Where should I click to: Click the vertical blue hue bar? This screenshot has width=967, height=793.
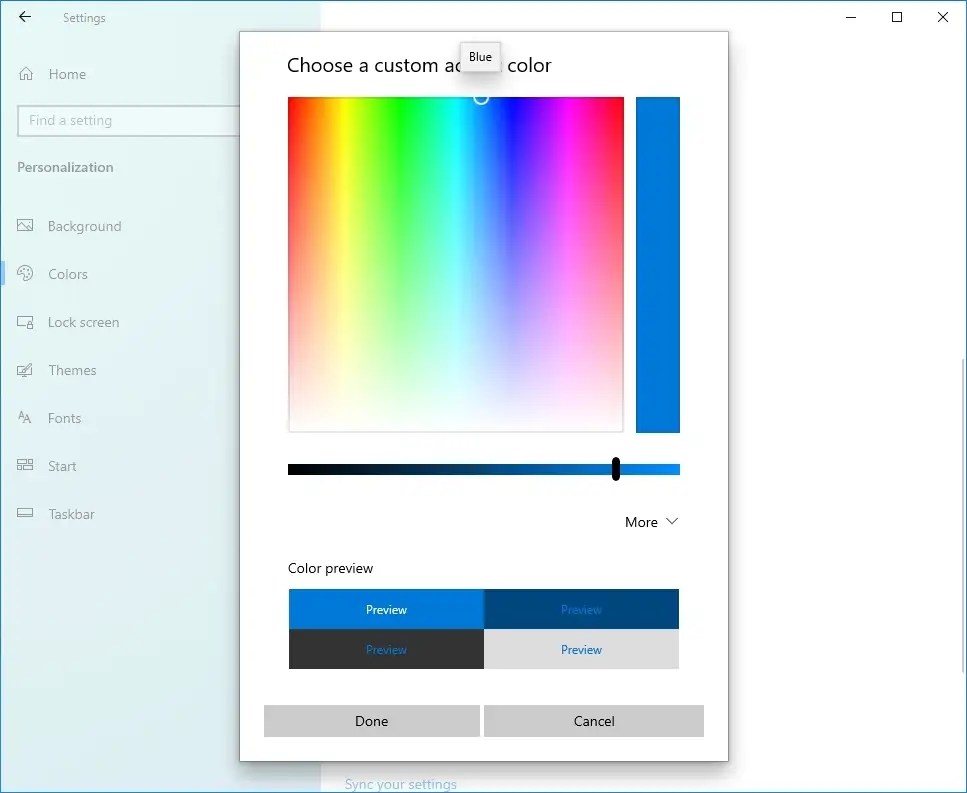point(657,264)
